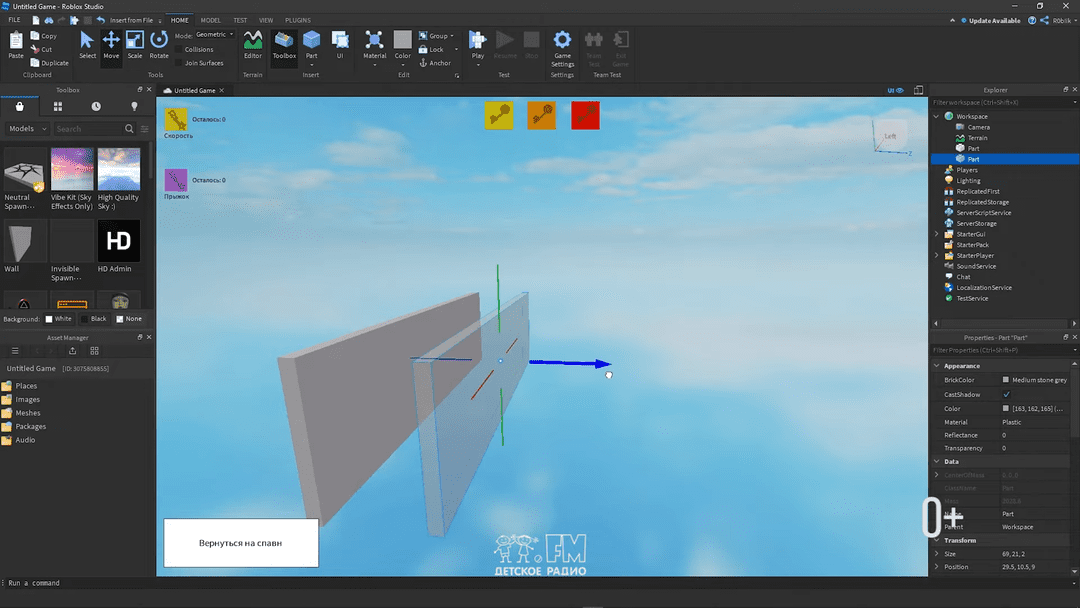Click the Color property swatch
The image size is (1080, 608).
point(1006,408)
